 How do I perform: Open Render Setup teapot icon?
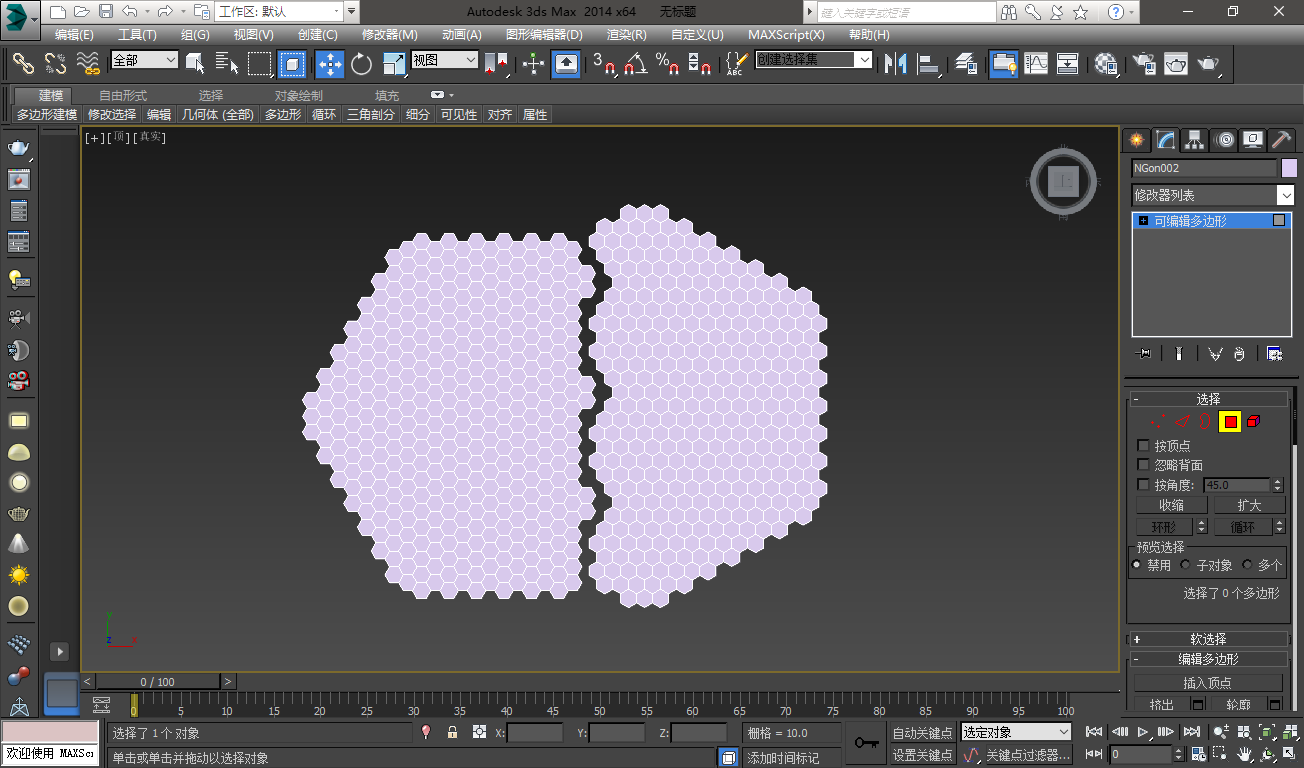[x=1143, y=64]
